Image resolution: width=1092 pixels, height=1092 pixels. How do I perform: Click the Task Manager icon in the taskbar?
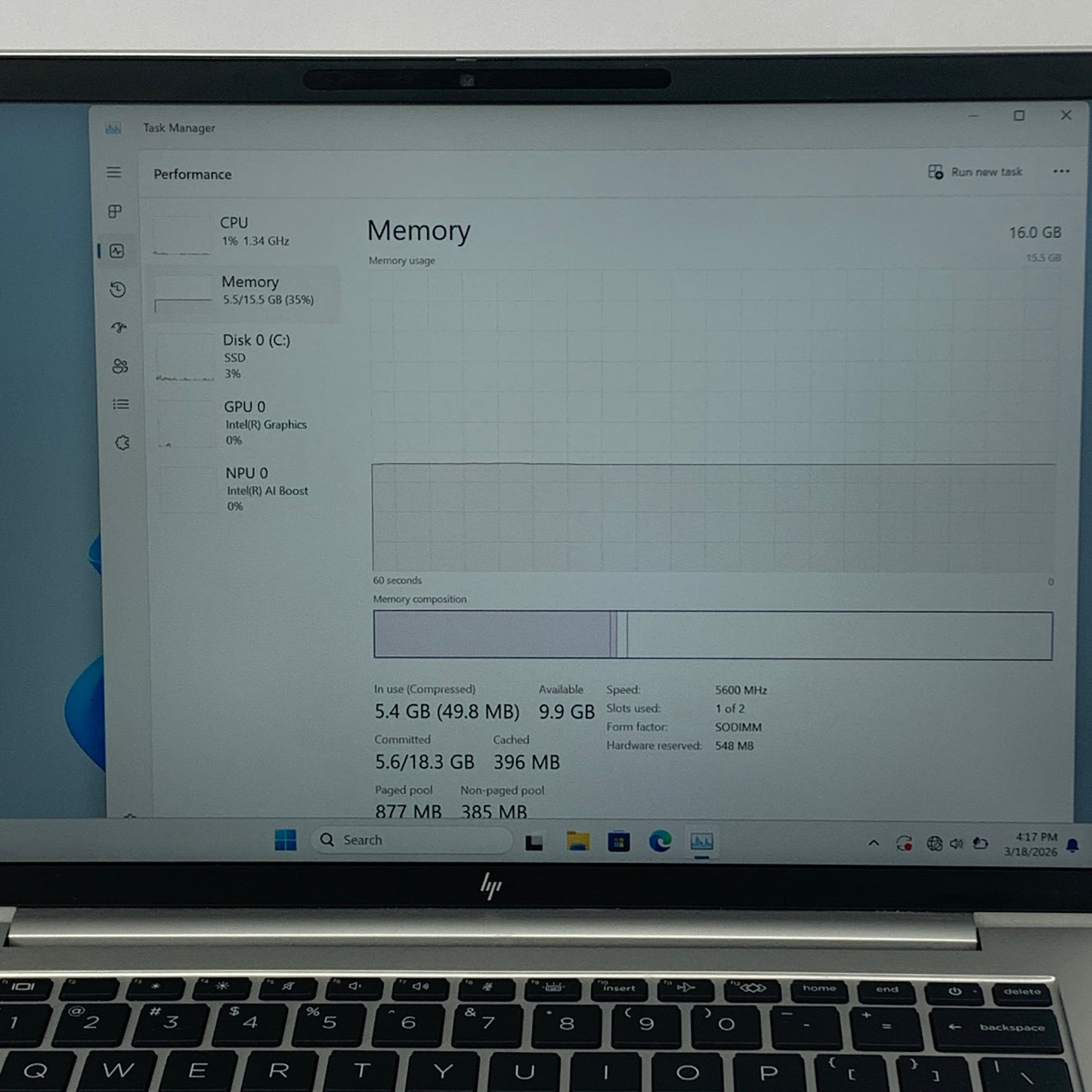tap(702, 840)
